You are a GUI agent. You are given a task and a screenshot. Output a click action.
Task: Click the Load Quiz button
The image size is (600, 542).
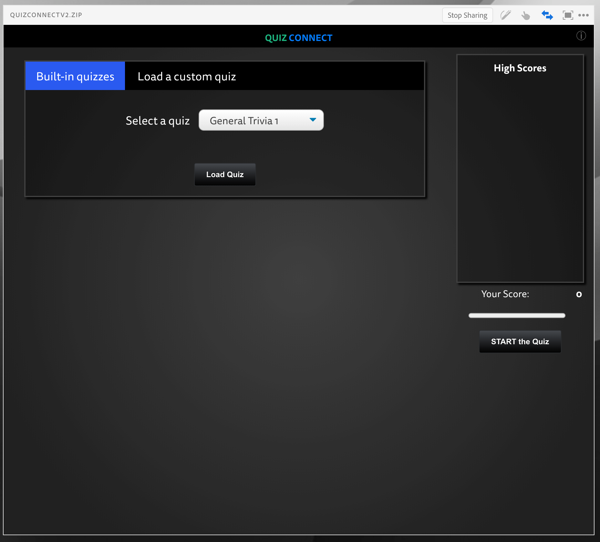click(x=225, y=174)
